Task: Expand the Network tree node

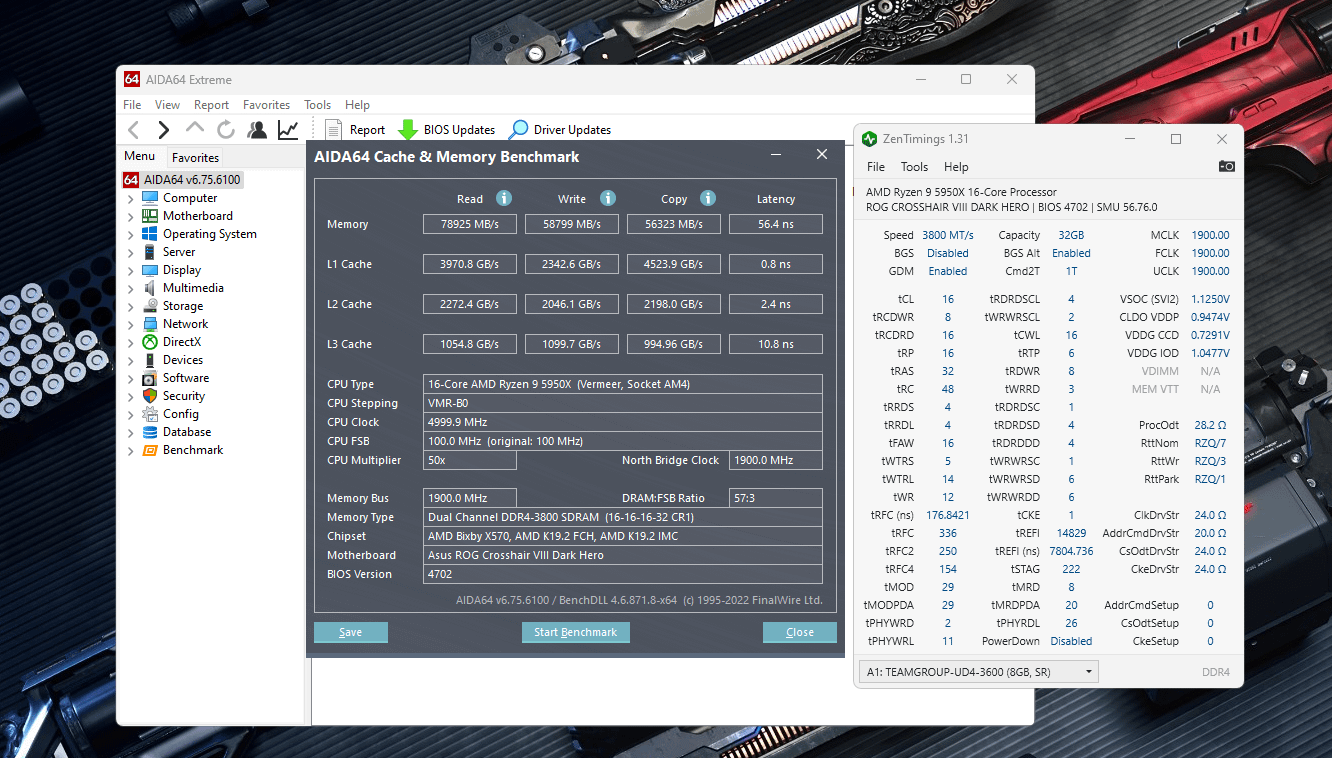Action: (130, 324)
